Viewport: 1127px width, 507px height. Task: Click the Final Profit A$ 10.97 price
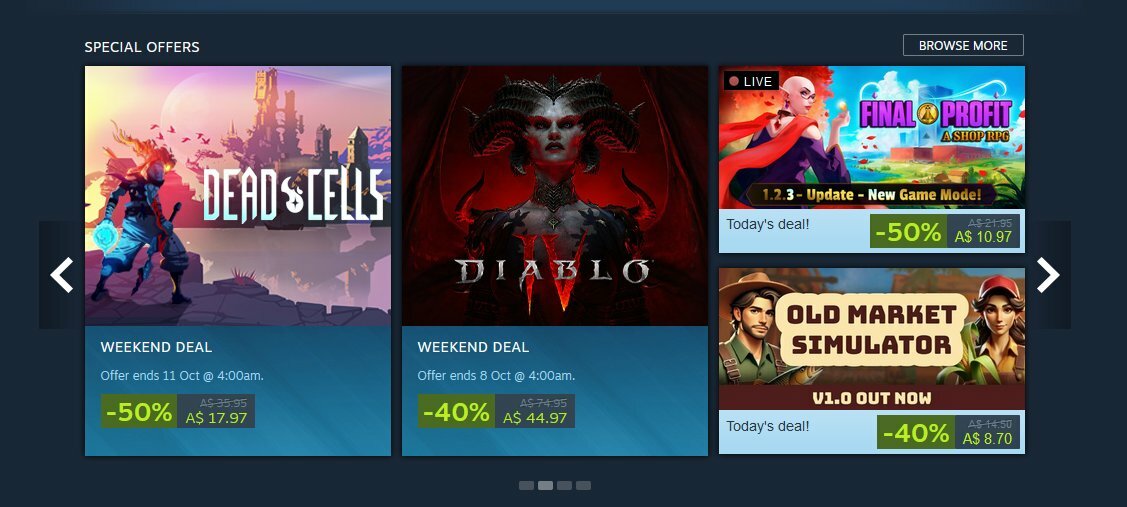[x=983, y=237]
